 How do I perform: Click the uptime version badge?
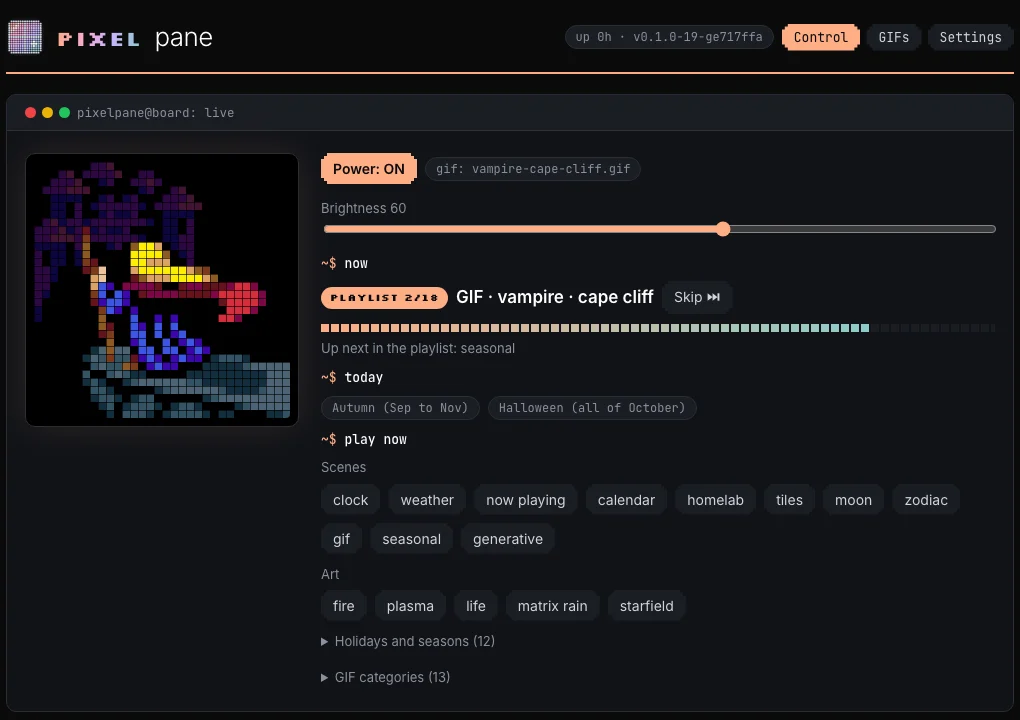coord(669,37)
